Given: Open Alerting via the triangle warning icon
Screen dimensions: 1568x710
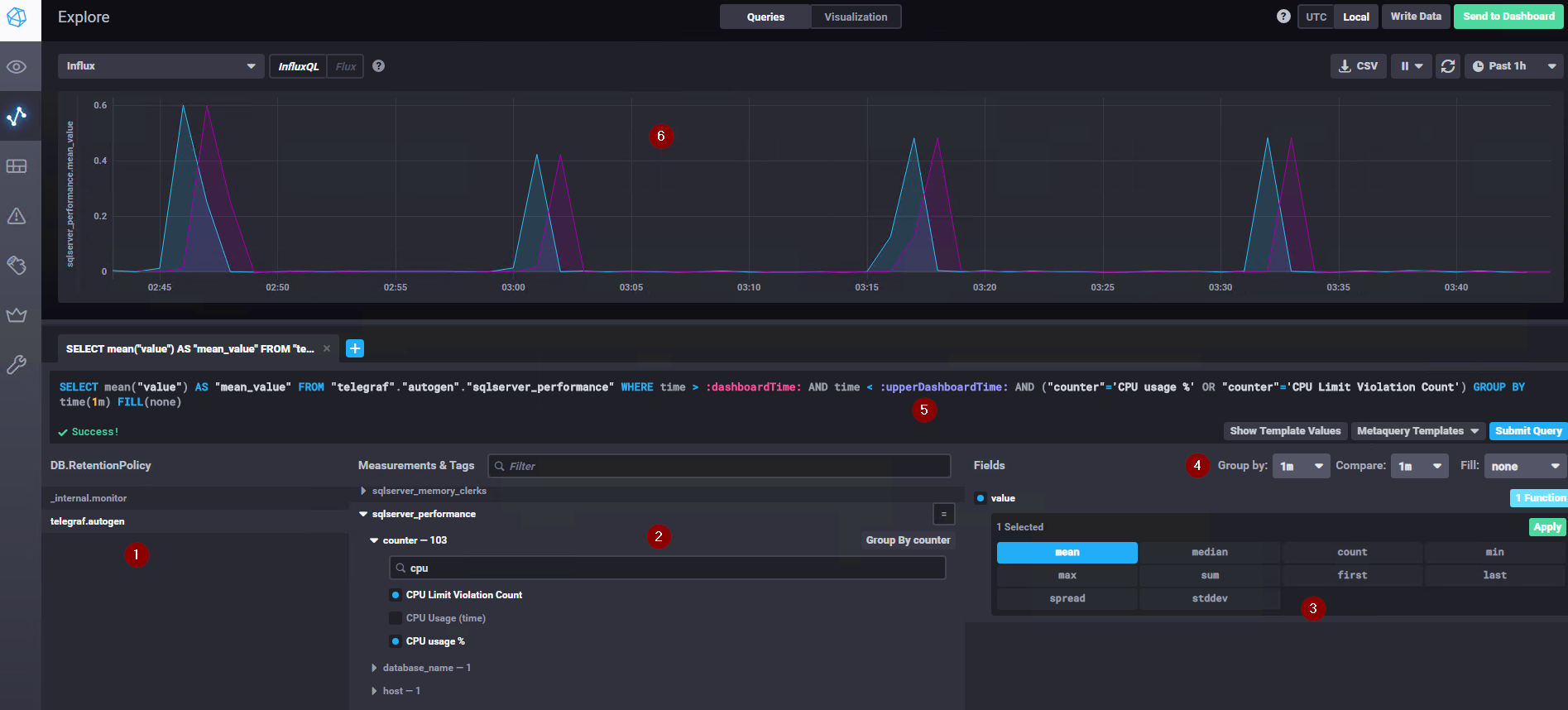Looking at the screenshot, I should point(17,216).
